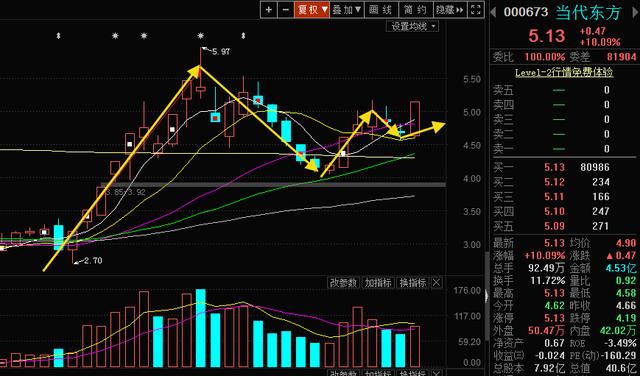
Task: Open Level-2行情免费体验 link
Action: (x=564, y=73)
